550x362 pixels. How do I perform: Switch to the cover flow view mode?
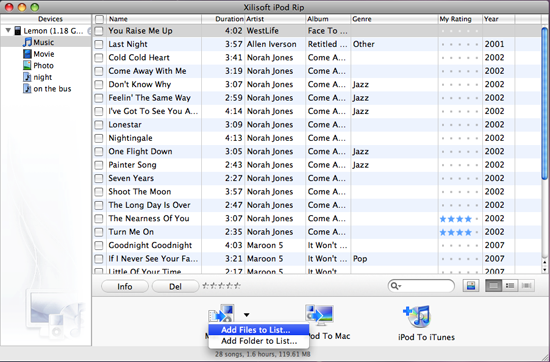(x=526, y=286)
